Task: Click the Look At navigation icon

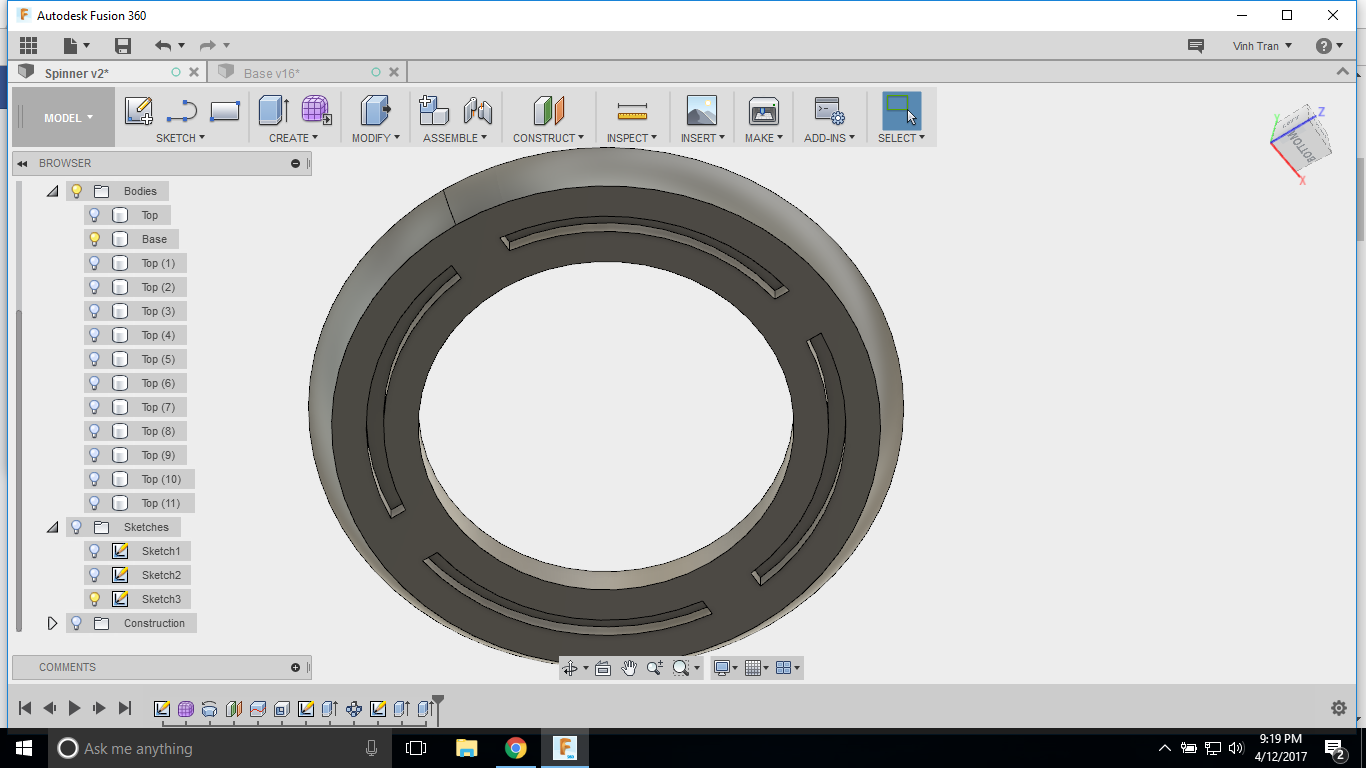Action: click(x=603, y=668)
